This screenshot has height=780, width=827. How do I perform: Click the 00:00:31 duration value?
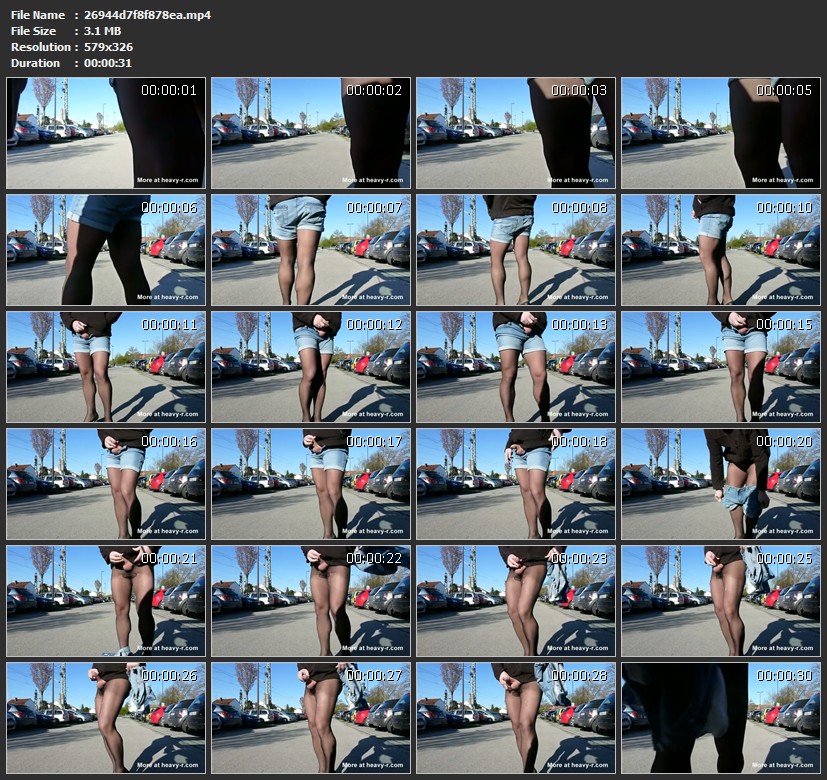click(109, 63)
